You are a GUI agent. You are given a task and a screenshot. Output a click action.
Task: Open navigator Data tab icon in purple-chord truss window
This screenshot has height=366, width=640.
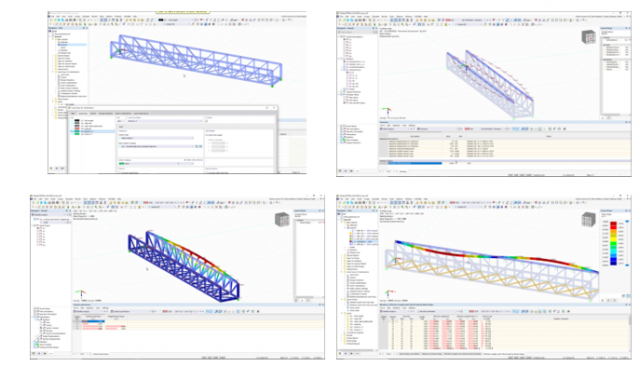340,171
